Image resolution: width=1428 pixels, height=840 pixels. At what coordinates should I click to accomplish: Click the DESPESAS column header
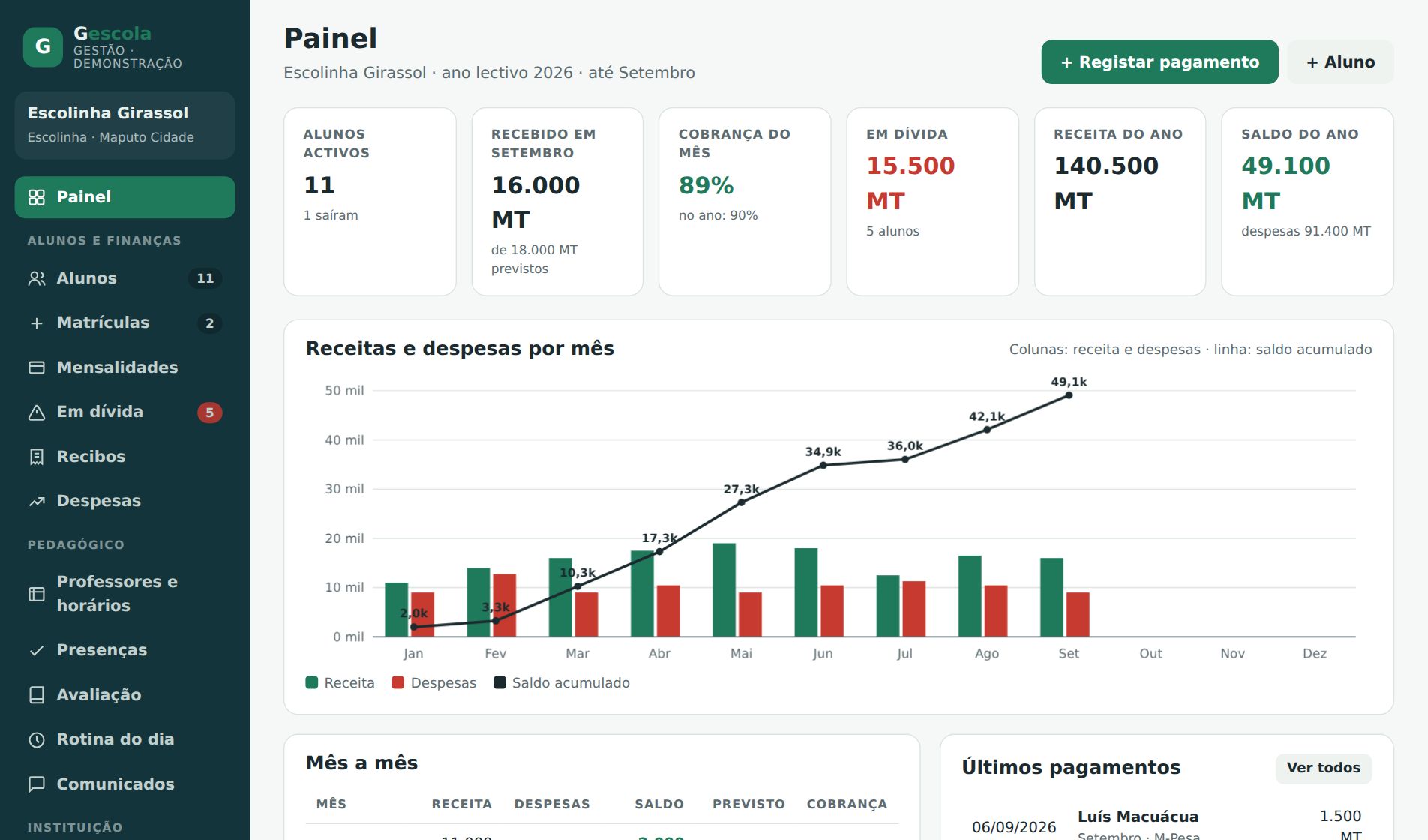552,804
